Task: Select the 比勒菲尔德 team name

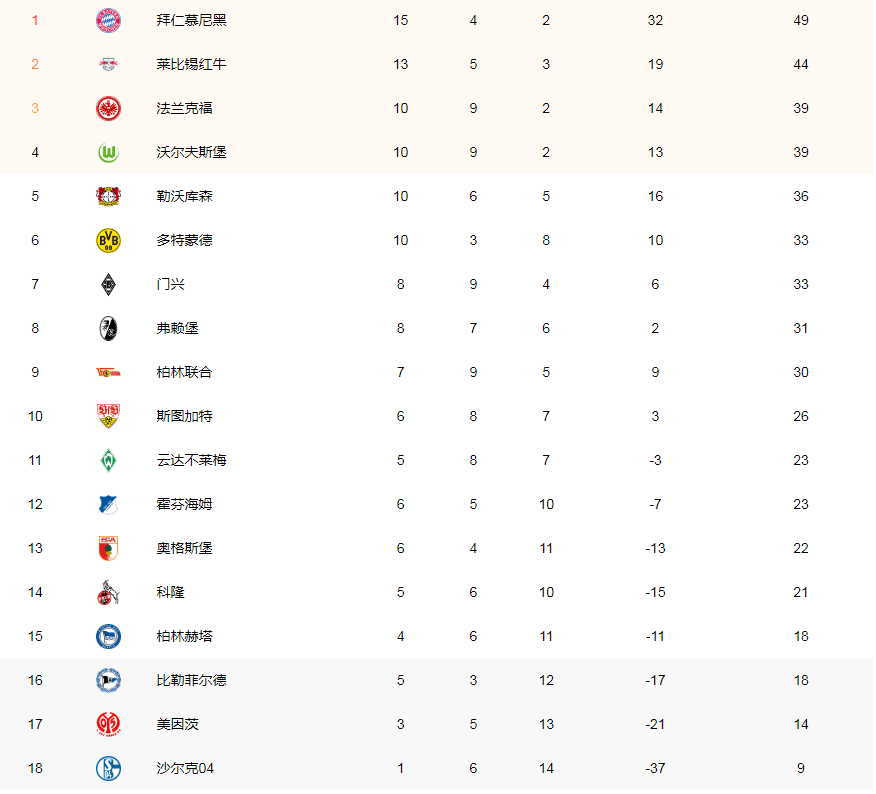Action: tap(192, 680)
